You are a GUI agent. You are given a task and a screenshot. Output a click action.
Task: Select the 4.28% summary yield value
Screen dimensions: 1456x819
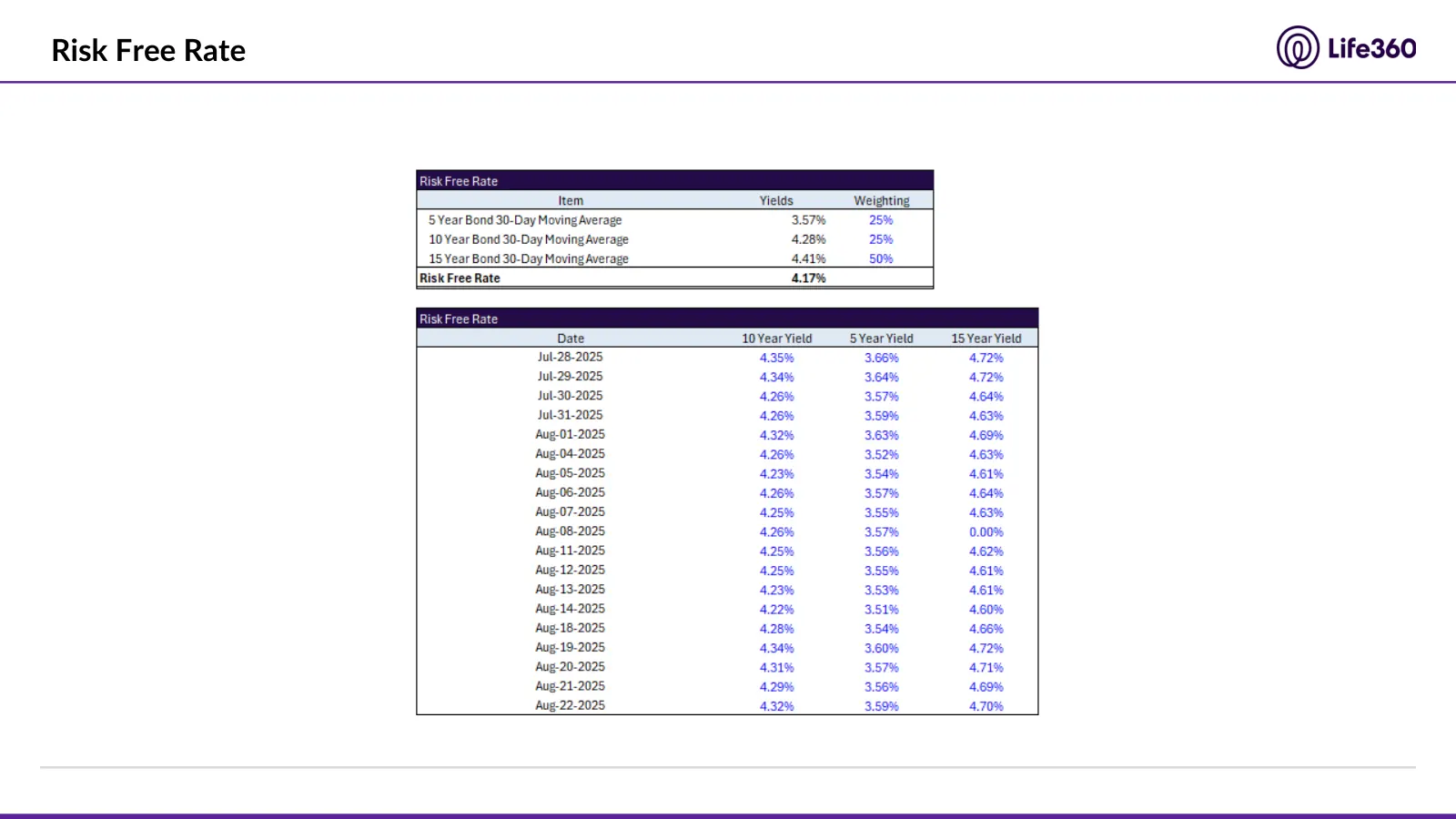click(x=808, y=239)
